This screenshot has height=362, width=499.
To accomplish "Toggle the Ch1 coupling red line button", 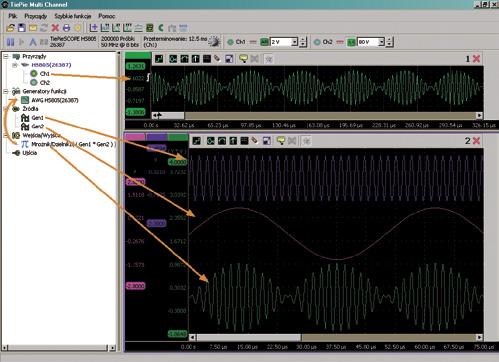I will (x=253, y=42).
